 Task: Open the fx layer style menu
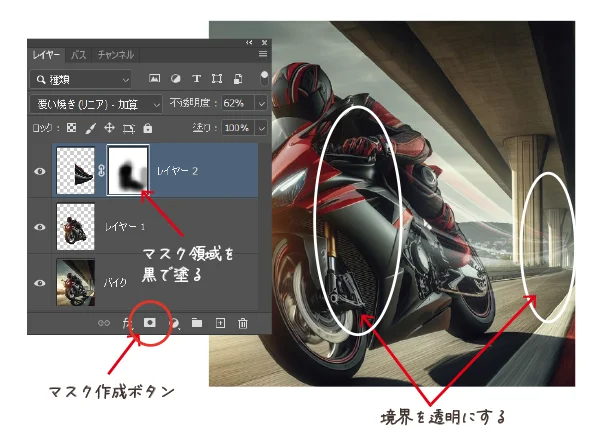(x=127, y=323)
